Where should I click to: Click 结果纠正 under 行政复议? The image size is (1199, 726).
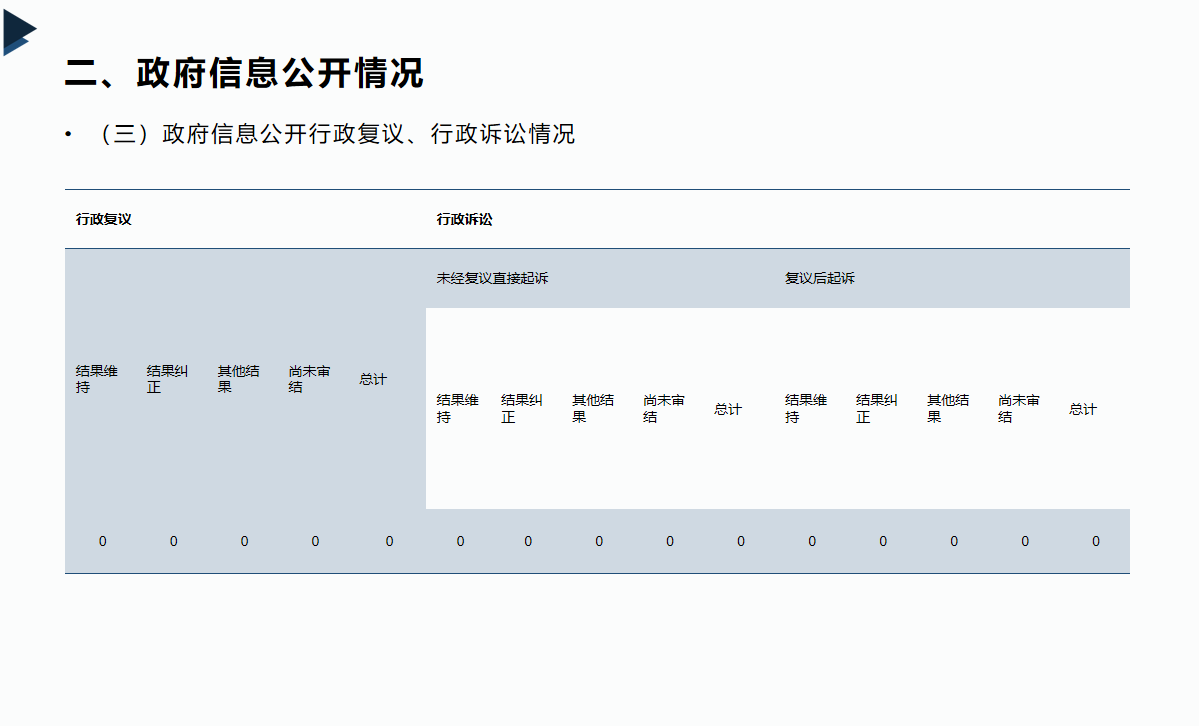click(x=167, y=379)
